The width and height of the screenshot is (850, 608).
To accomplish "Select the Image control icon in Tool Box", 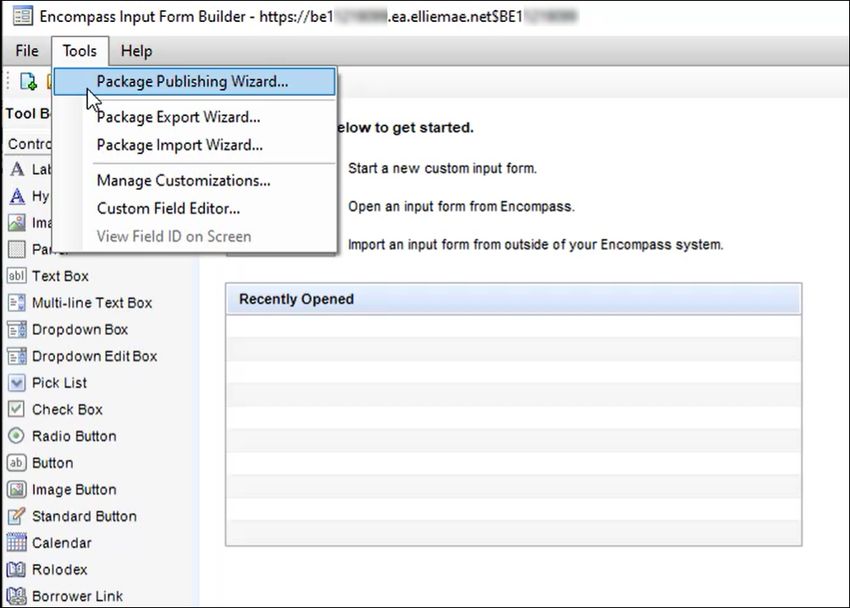I will [17, 223].
